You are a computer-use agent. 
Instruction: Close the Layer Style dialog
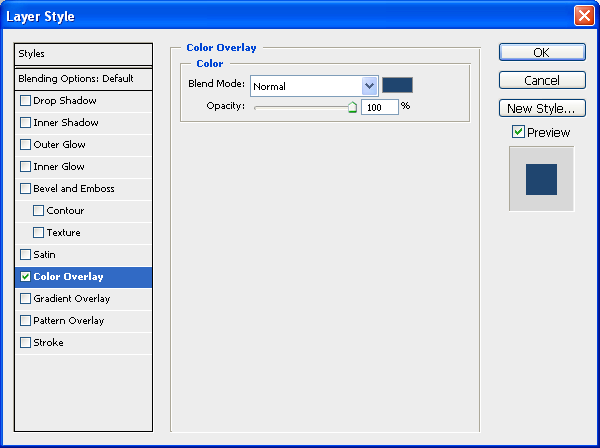(584, 16)
